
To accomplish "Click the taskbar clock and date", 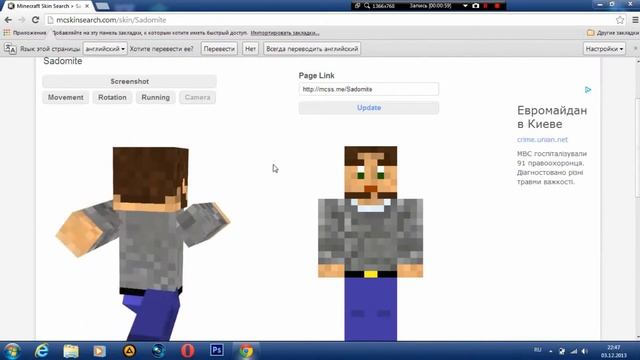I will coord(613,351).
